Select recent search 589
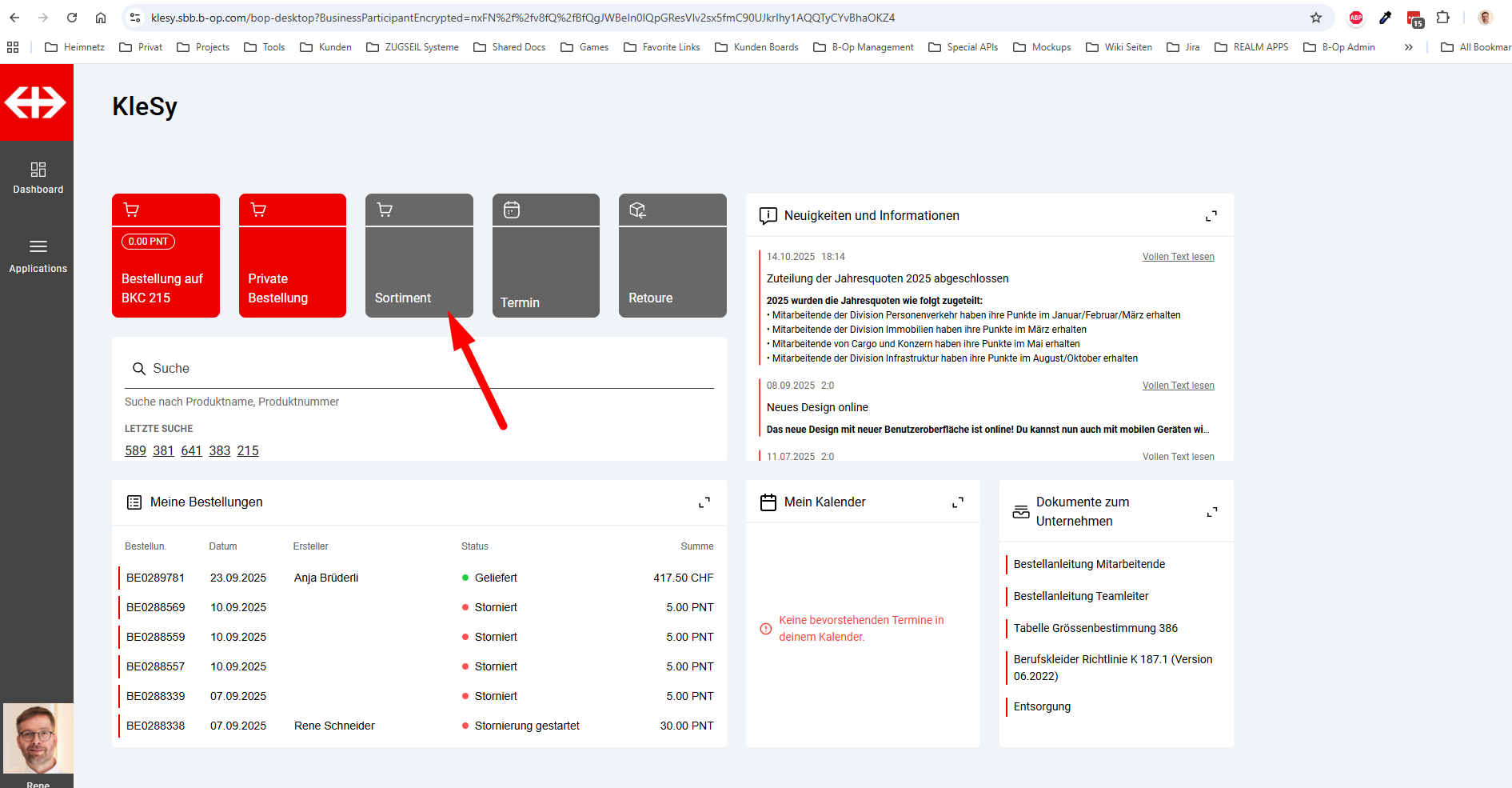Viewport: 1512px width, 788px height. (x=135, y=451)
